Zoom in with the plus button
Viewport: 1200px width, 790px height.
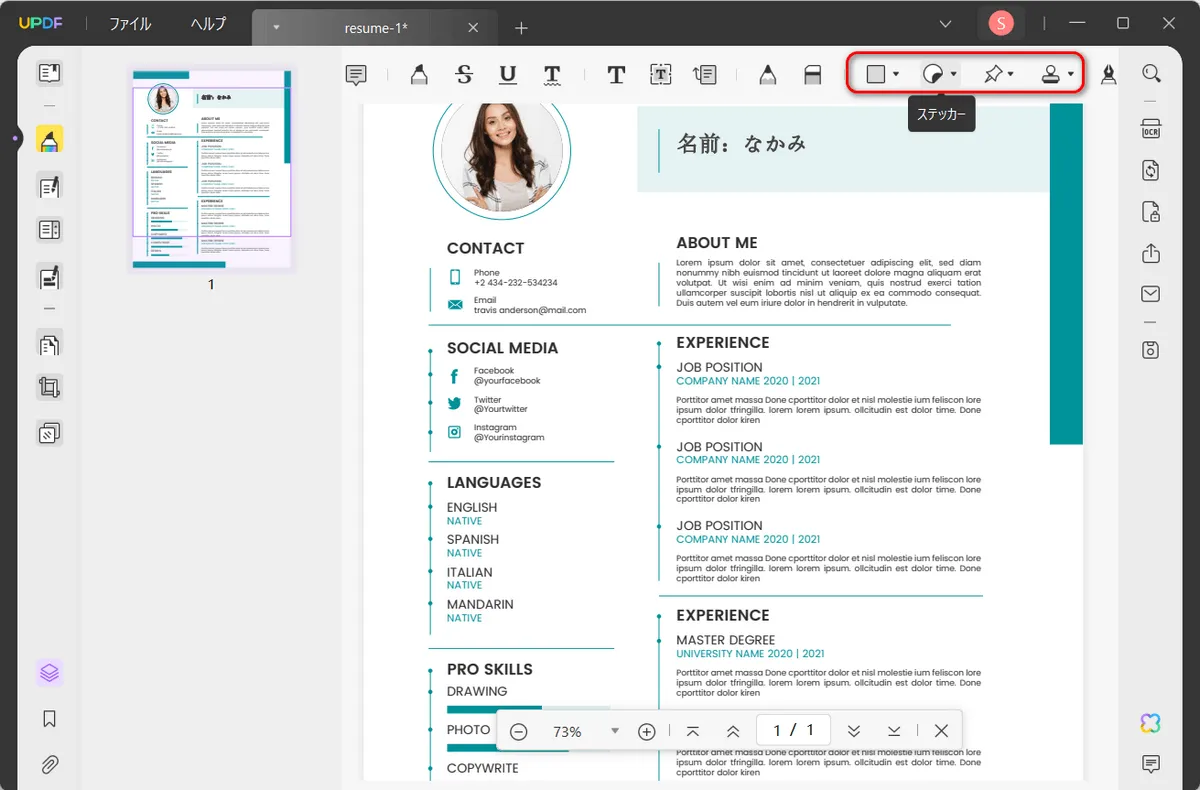point(646,731)
